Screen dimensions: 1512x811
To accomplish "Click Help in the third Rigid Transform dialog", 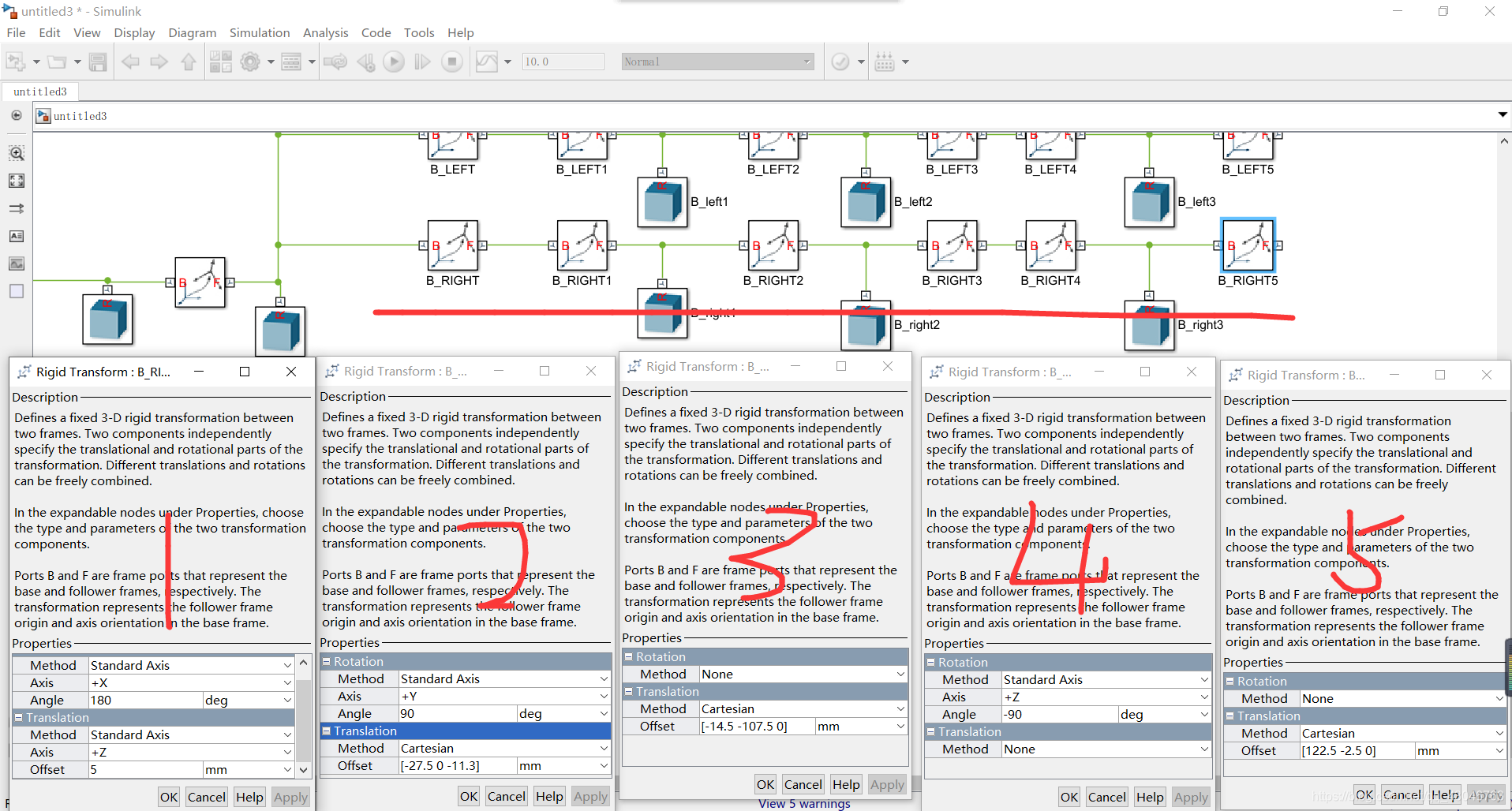I will tap(846, 784).
